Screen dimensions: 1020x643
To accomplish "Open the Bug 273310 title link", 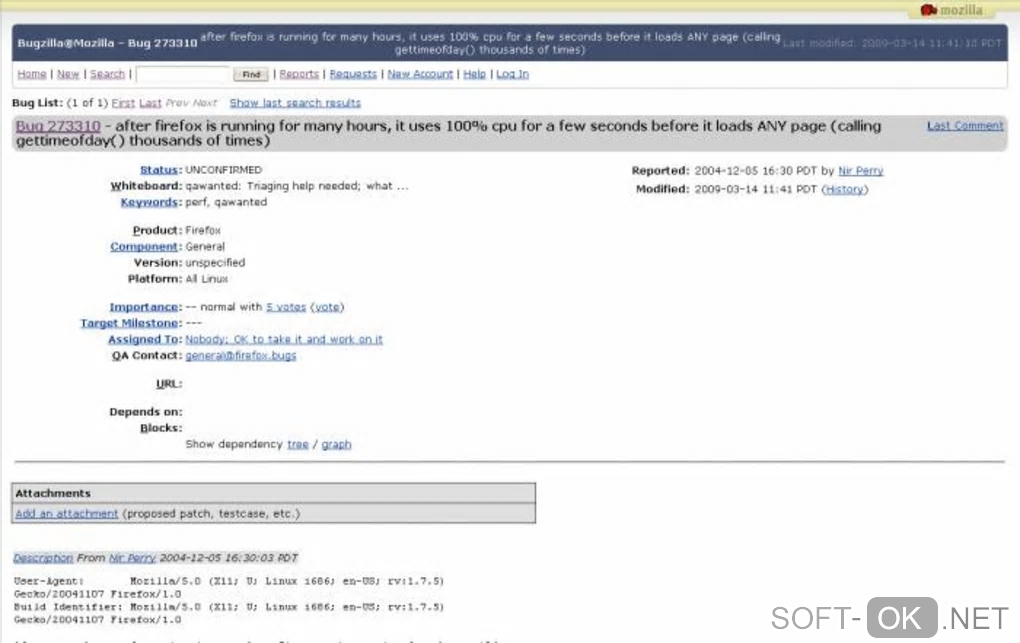I will 58,126.
